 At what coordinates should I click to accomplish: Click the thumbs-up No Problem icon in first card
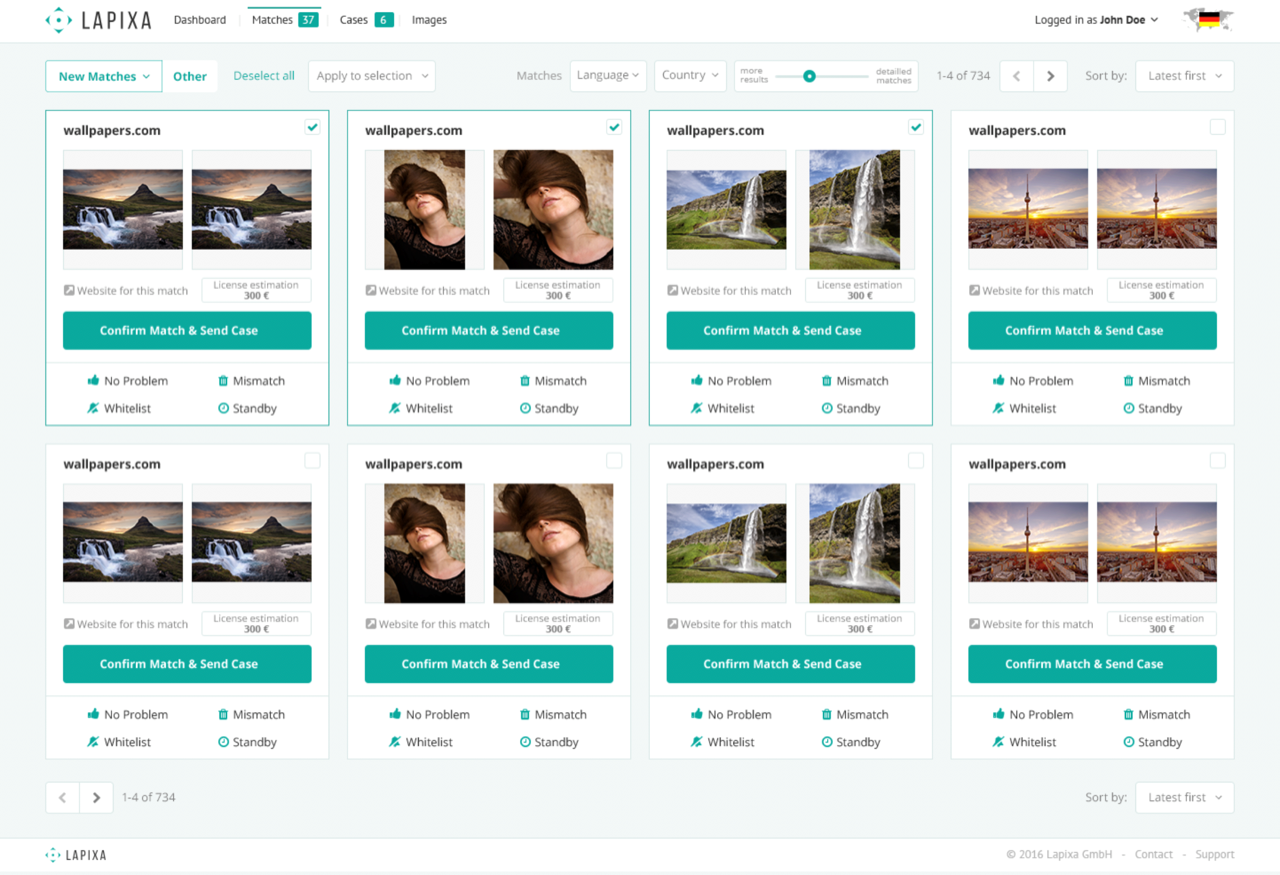point(94,381)
